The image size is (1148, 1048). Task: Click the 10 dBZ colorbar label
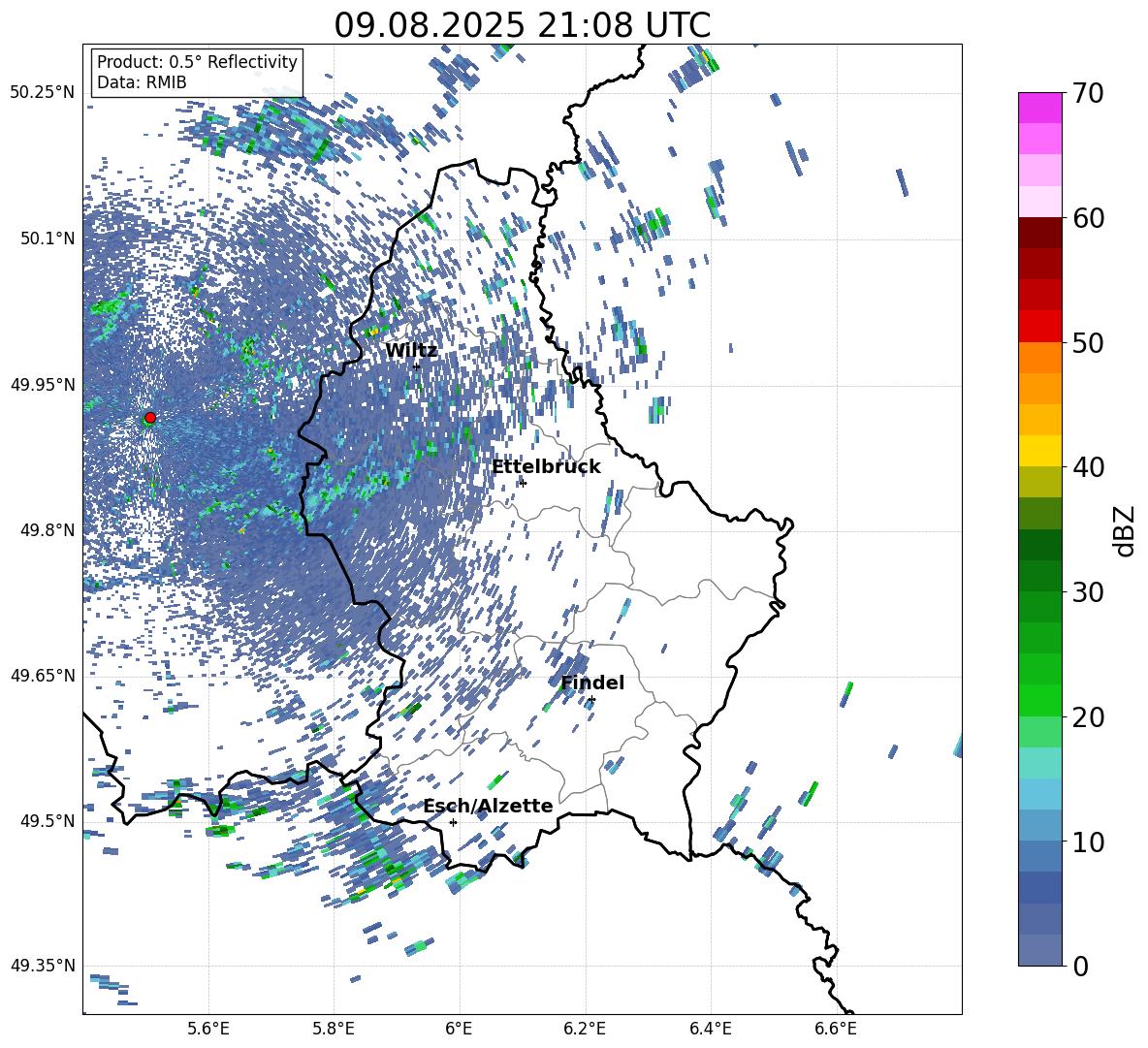point(1088,842)
